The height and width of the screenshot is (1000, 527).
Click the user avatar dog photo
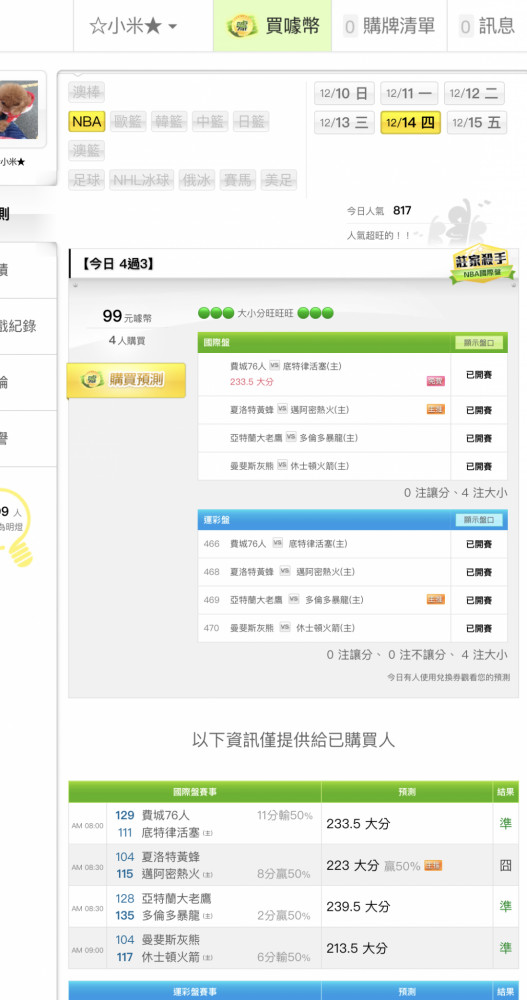coord(19,110)
